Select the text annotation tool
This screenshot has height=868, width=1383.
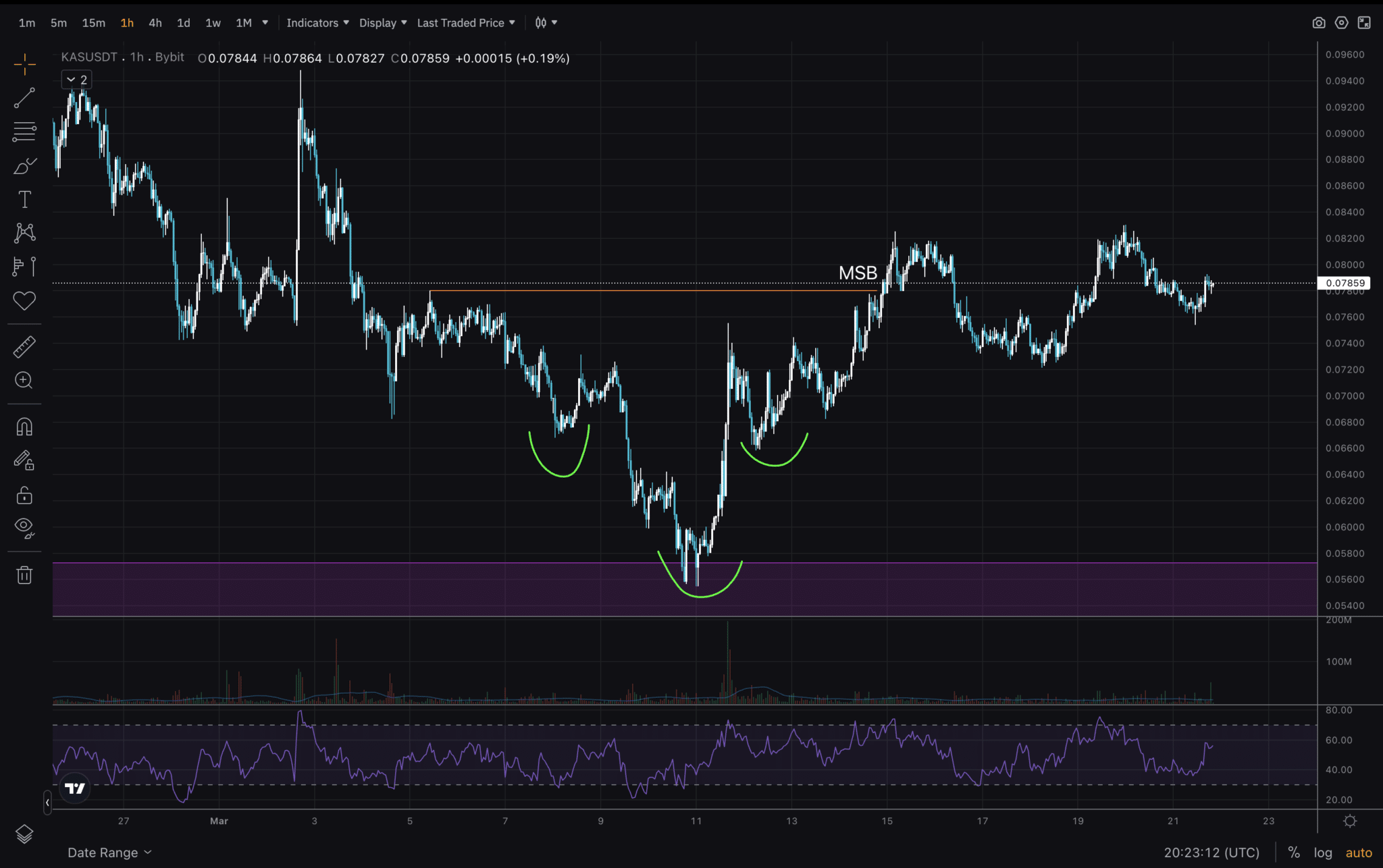[24, 199]
